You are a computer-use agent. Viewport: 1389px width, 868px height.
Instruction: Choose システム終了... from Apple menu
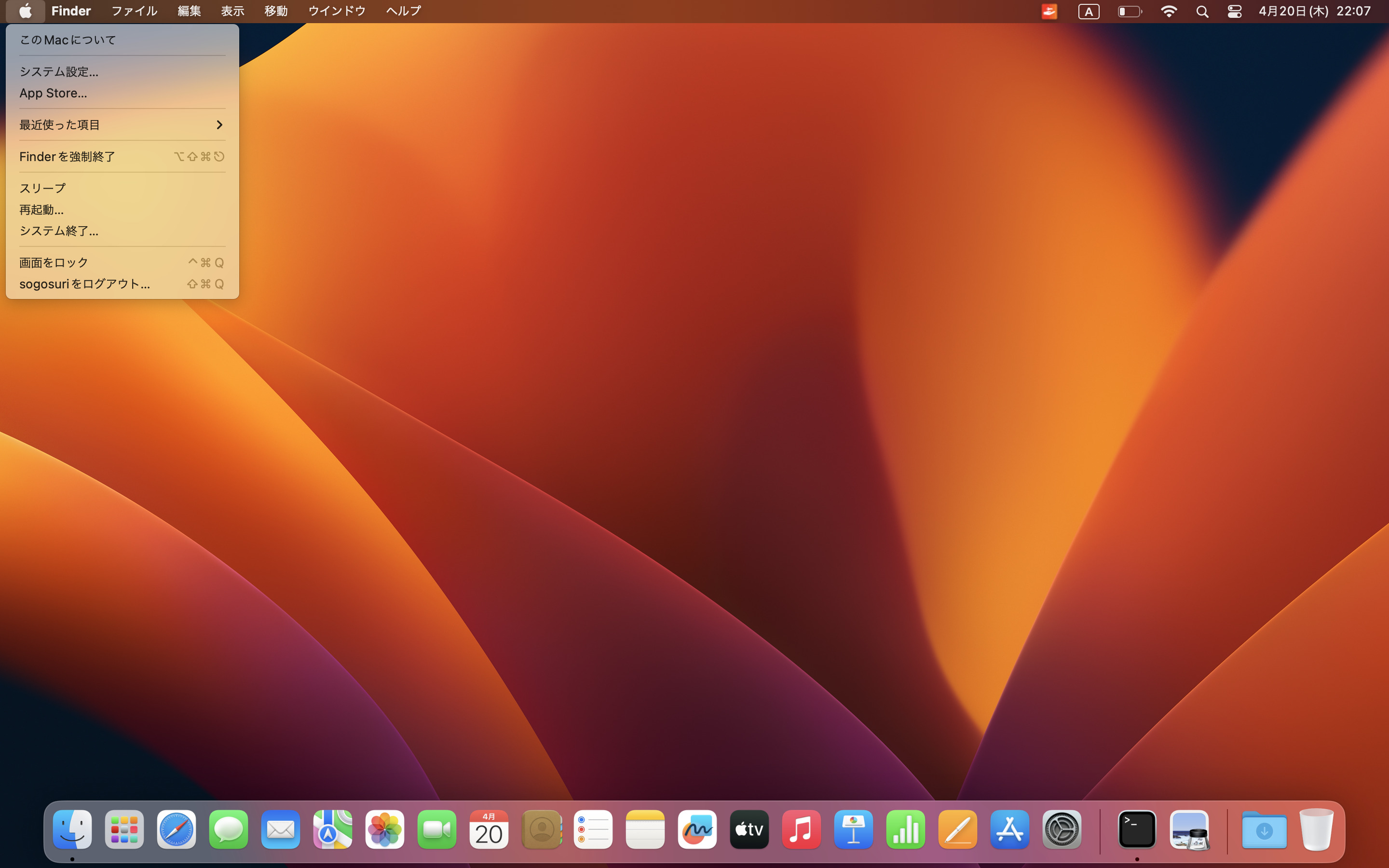[x=122, y=231]
